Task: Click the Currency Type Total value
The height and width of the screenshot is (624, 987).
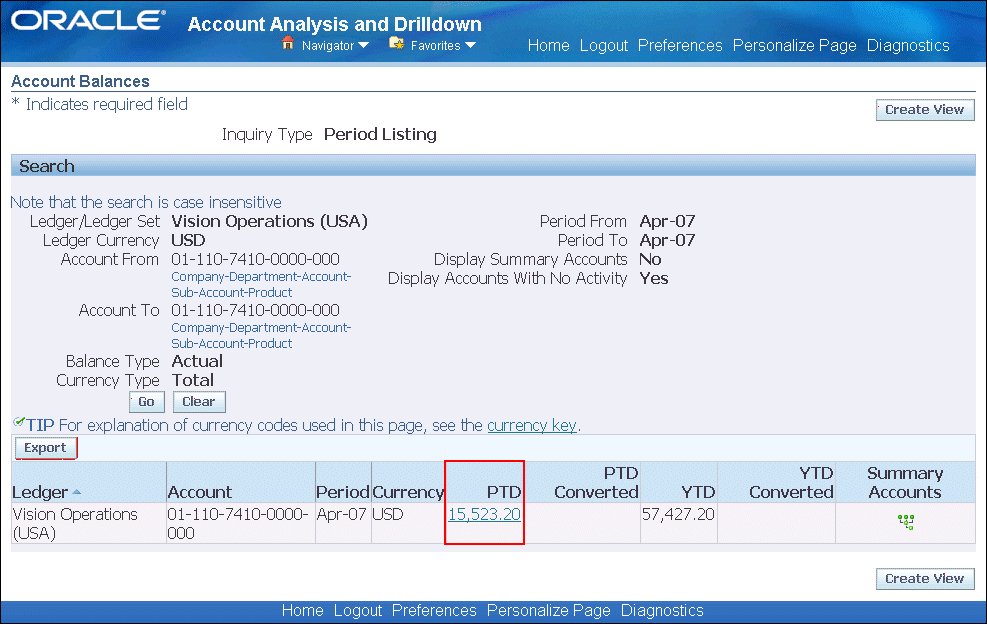Action: 193,380
